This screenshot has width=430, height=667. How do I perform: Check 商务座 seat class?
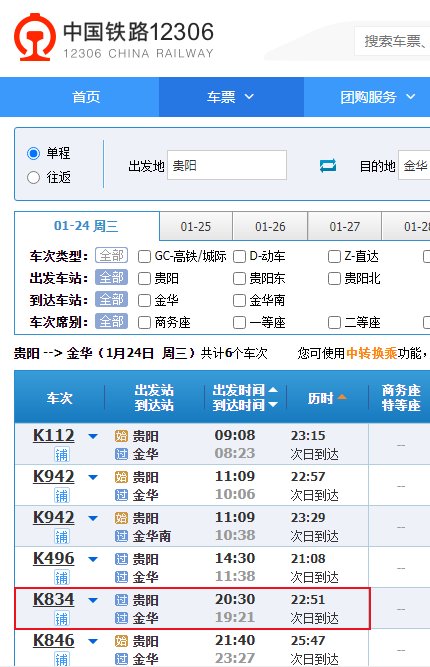click(x=145, y=323)
